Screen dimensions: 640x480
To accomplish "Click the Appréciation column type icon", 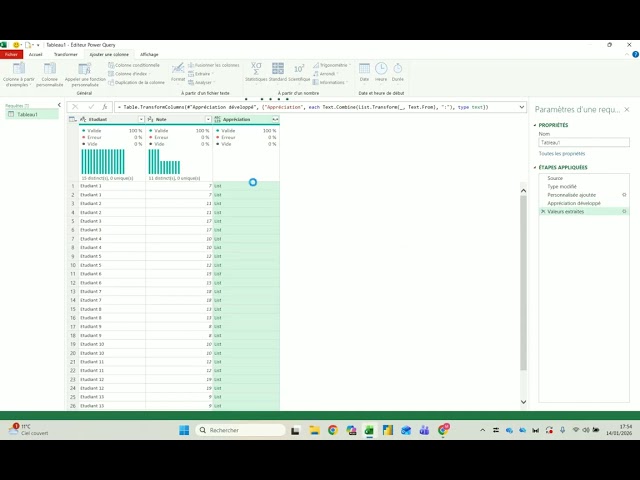I will pos(217,119).
